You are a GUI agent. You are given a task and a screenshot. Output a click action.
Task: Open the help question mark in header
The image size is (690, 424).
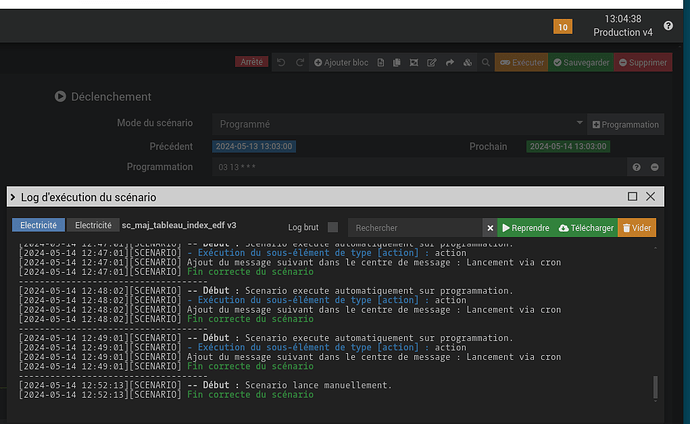pos(668,26)
